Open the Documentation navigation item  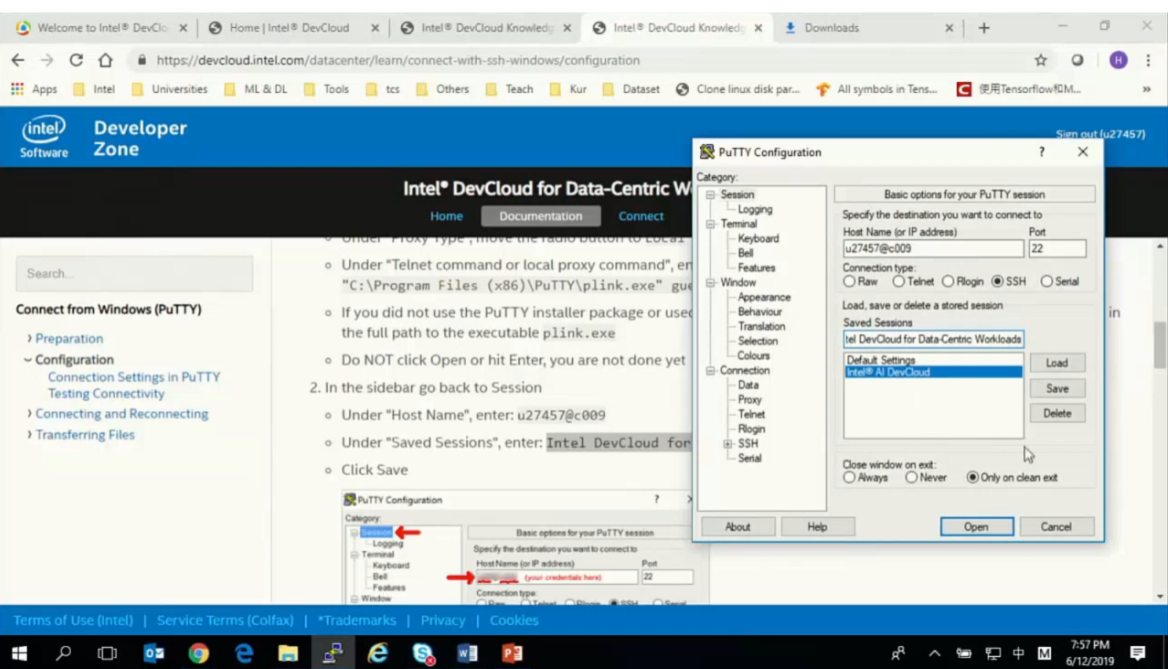541,216
